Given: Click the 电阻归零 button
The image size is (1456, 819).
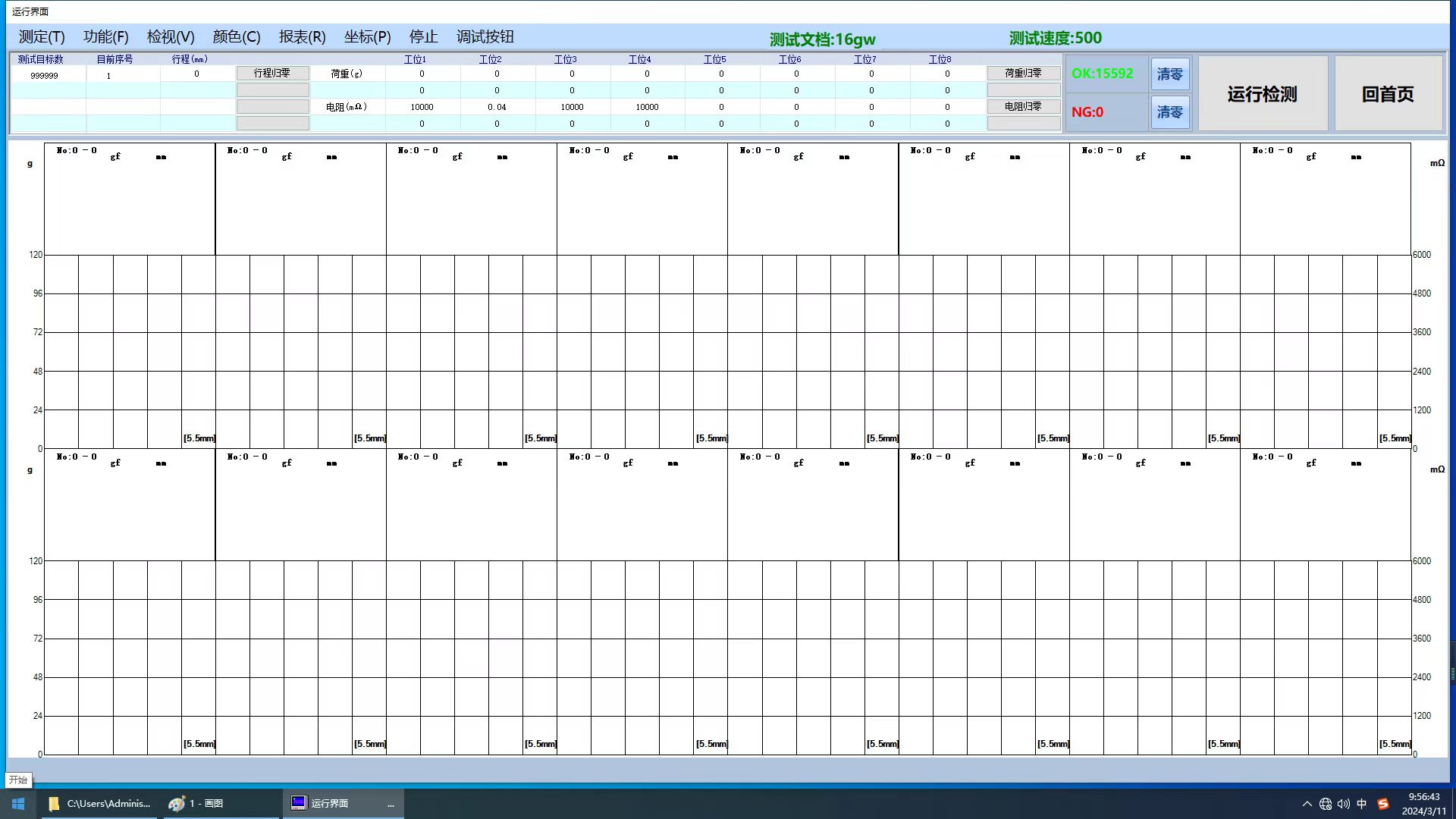Looking at the screenshot, I should (x=1023, y=106).
